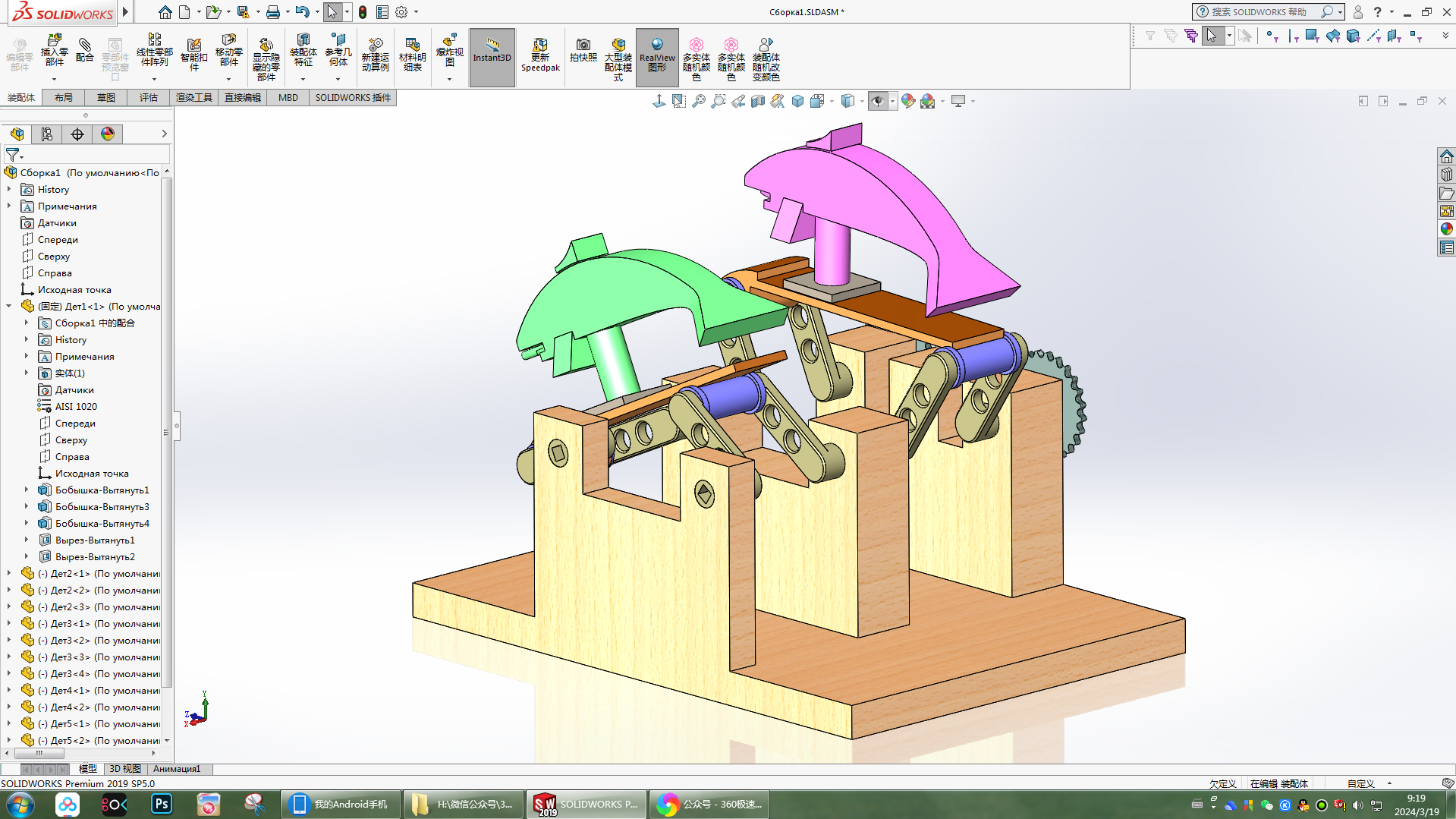Open the Appearances task pane icon
Viewport: 1456px width, 819px height.
(x=1447, y=229)
